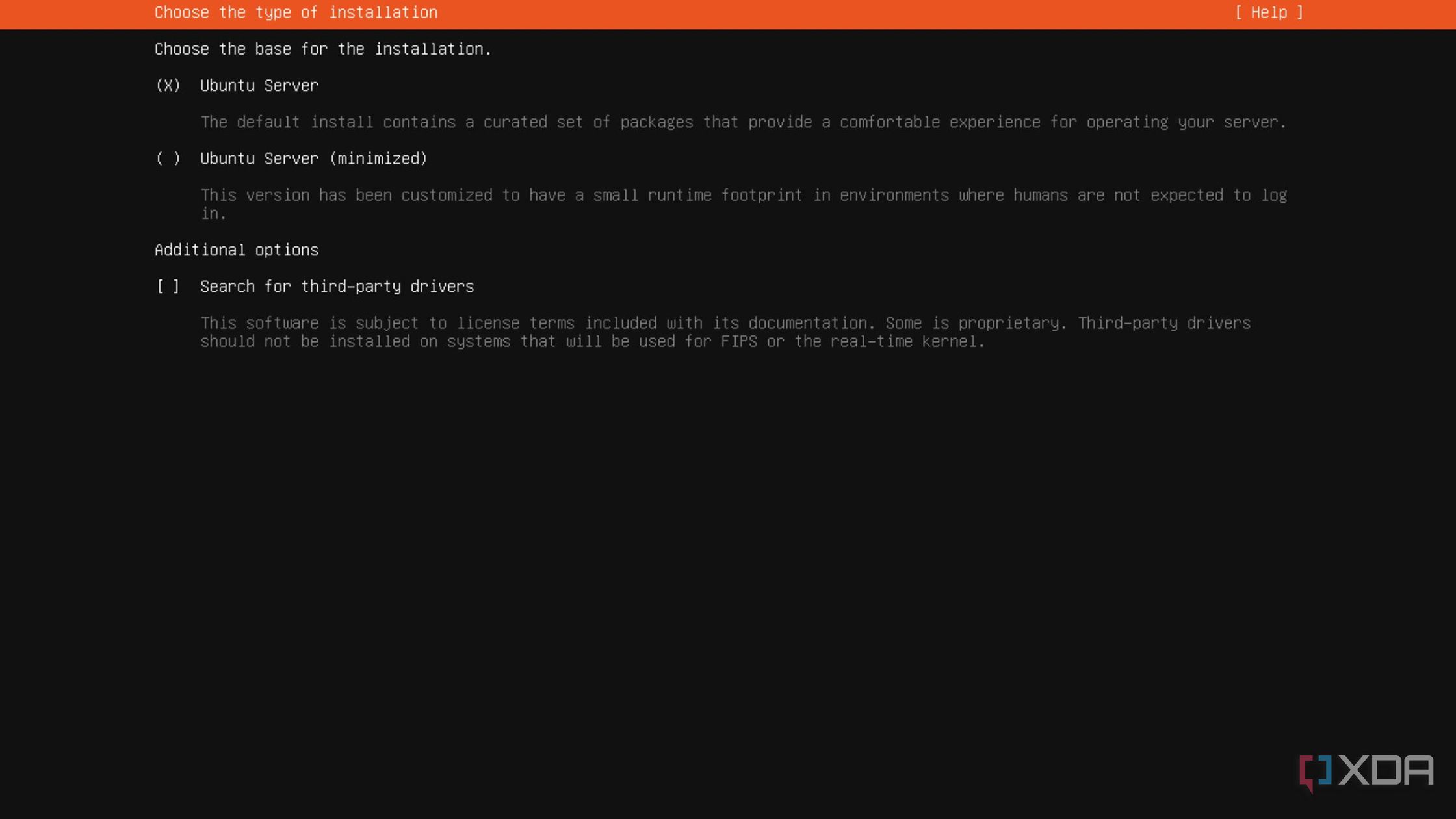Click the 'Ubuntu Server (minimized)' label text

pos(313,159)
